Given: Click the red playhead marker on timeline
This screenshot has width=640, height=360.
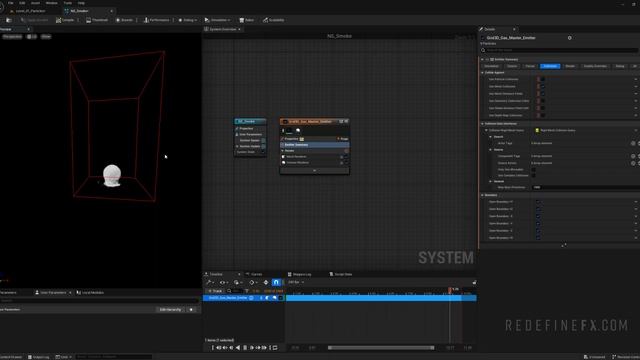Looking at the screenshot, I should 450,290.
